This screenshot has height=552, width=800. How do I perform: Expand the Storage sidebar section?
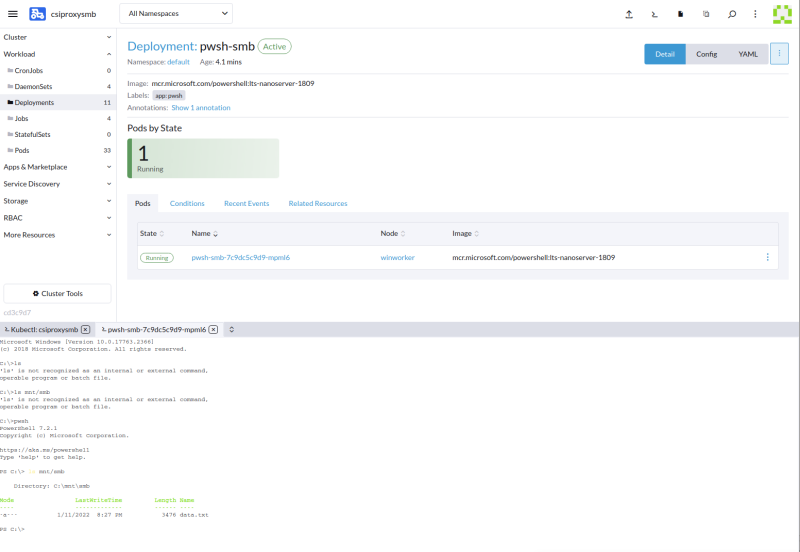point(58,201)
